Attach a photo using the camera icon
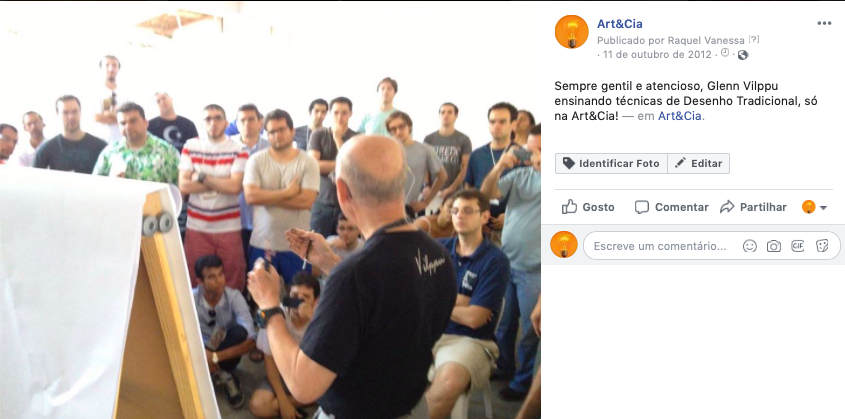Screen dimensions: 845x419 click(x=774, y=246)
